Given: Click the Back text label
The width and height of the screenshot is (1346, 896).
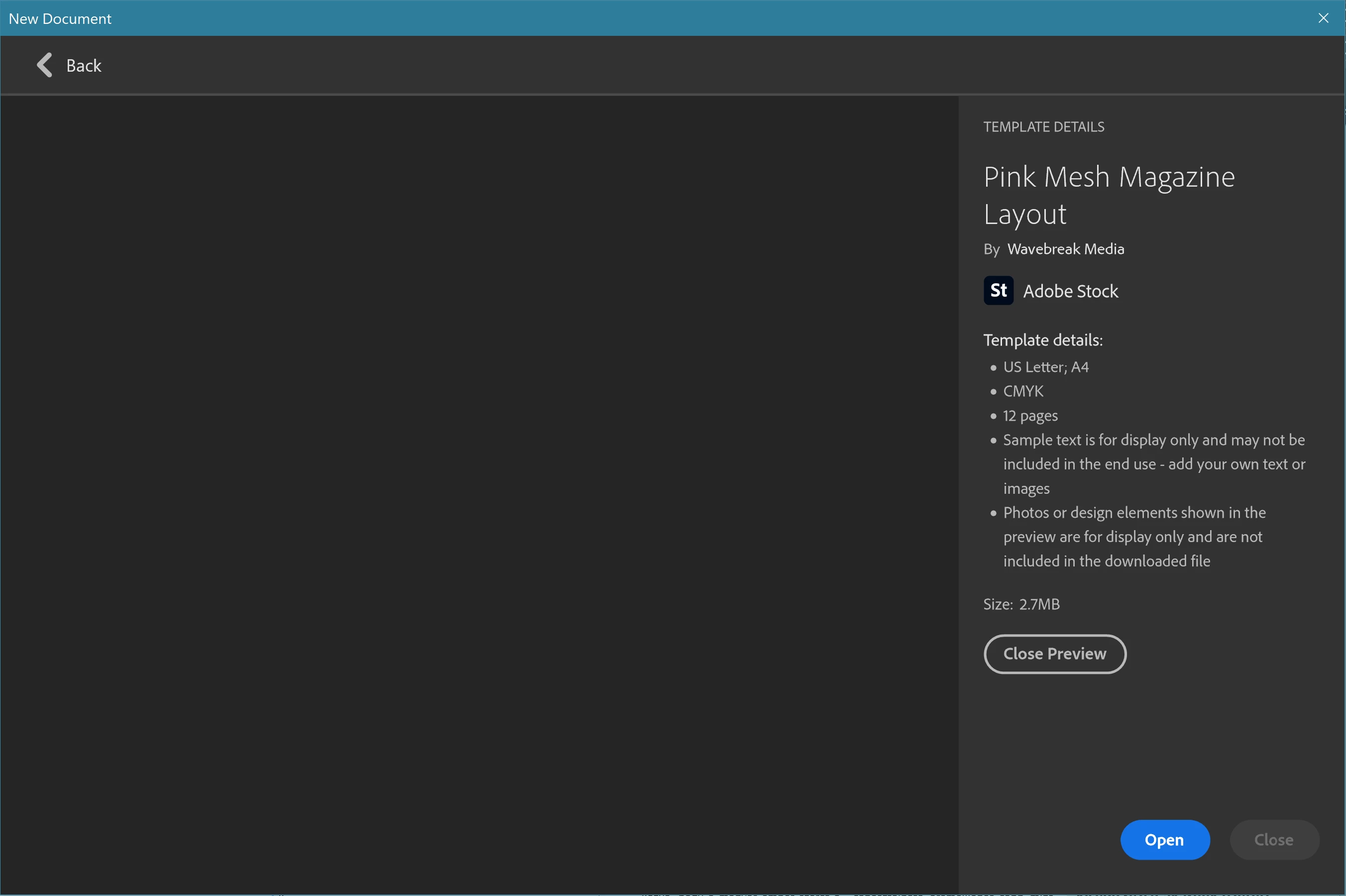Looking at the screenshot, I should [x=84, y=66].
